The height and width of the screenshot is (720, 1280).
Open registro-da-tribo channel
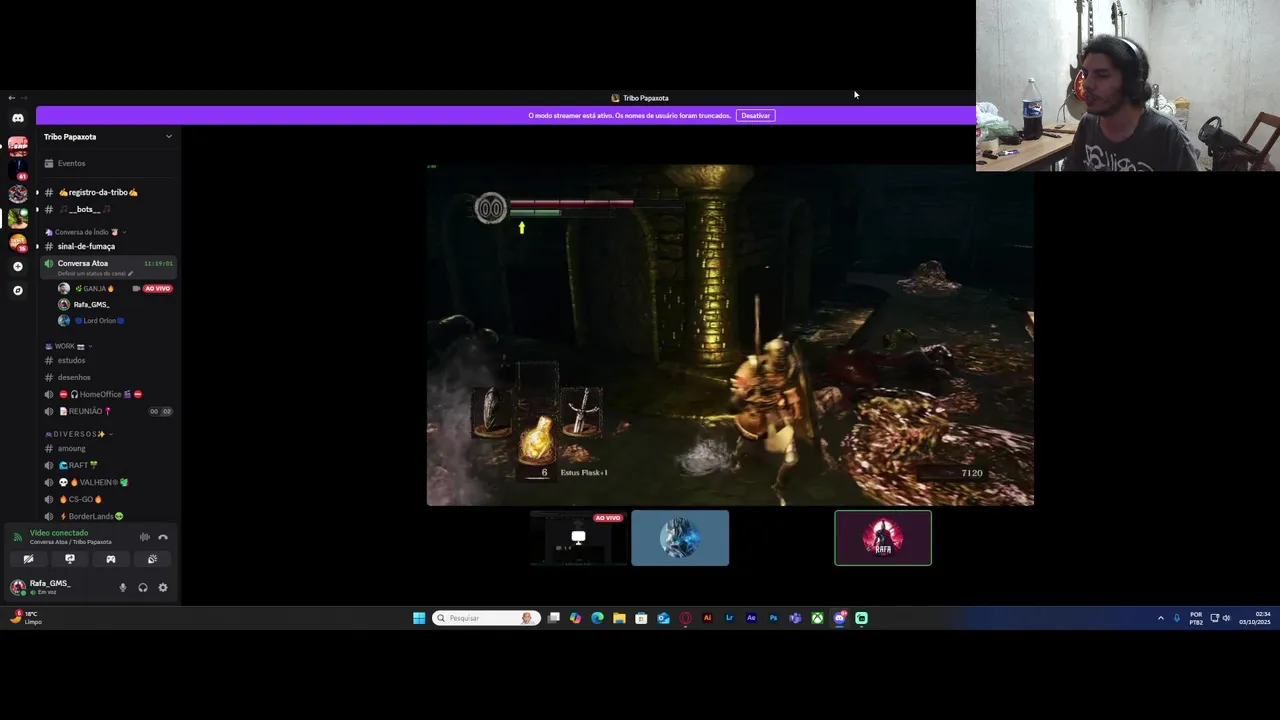(x=98, y=192)
